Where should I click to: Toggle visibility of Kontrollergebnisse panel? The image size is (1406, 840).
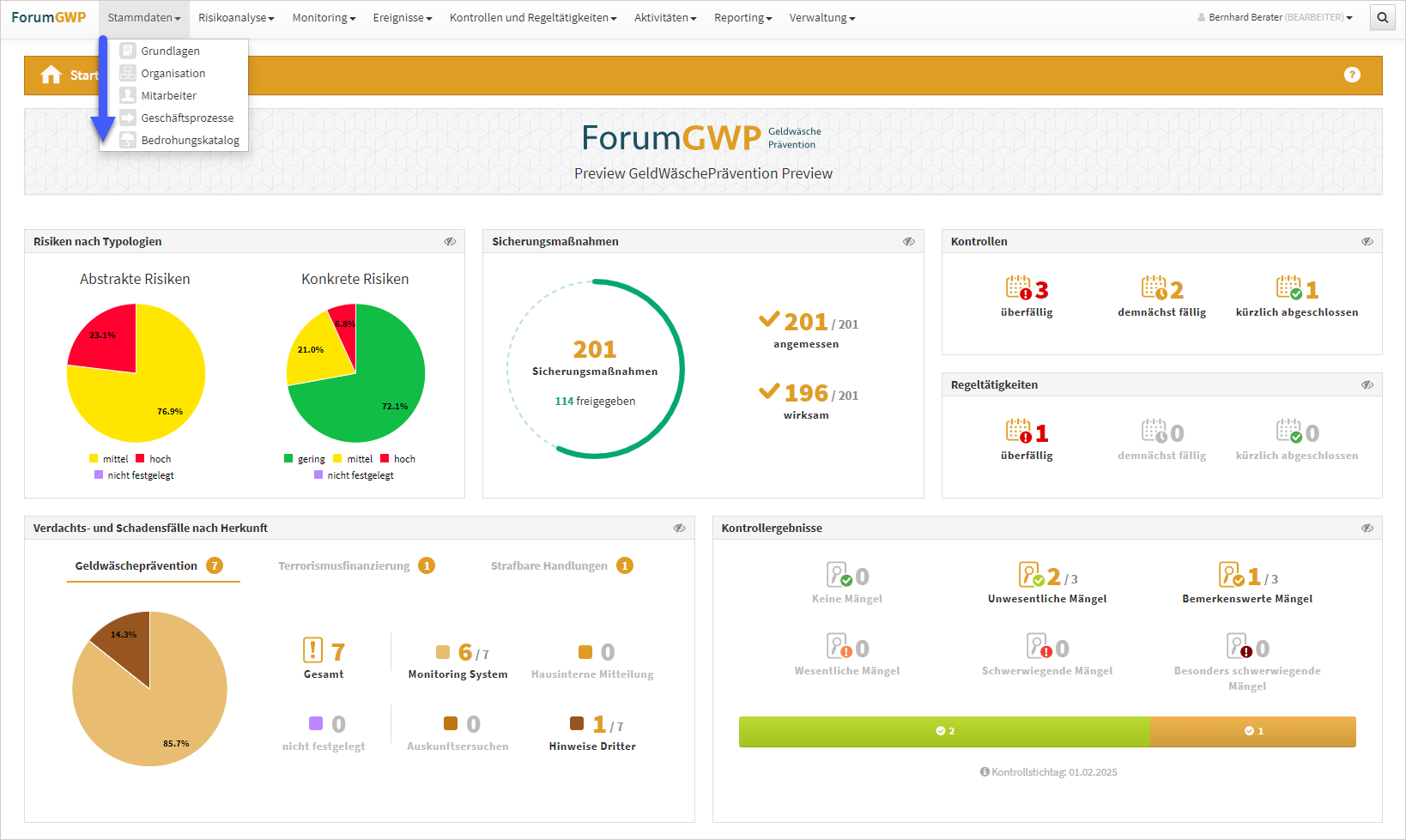[x=1367, y=529]
